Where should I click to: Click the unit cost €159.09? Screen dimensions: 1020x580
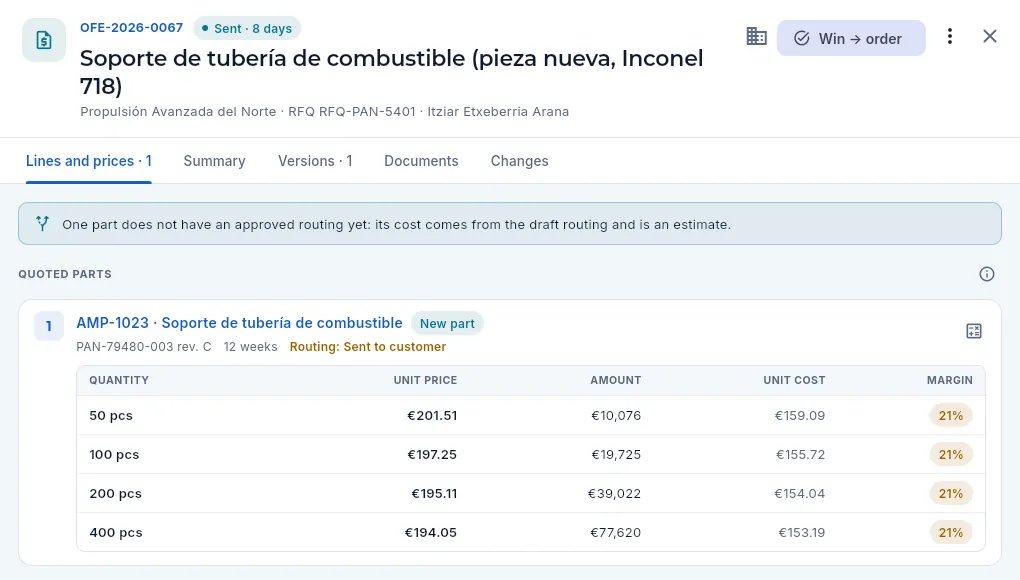click(x=799, y=415)
